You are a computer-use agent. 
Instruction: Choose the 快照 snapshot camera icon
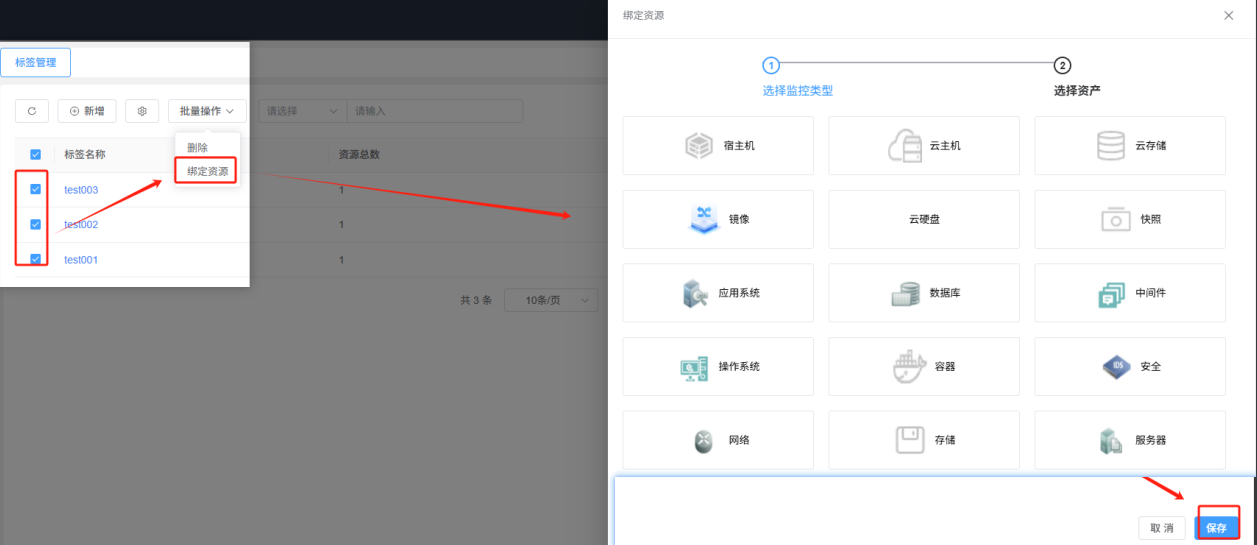(x=1116, y=220)
